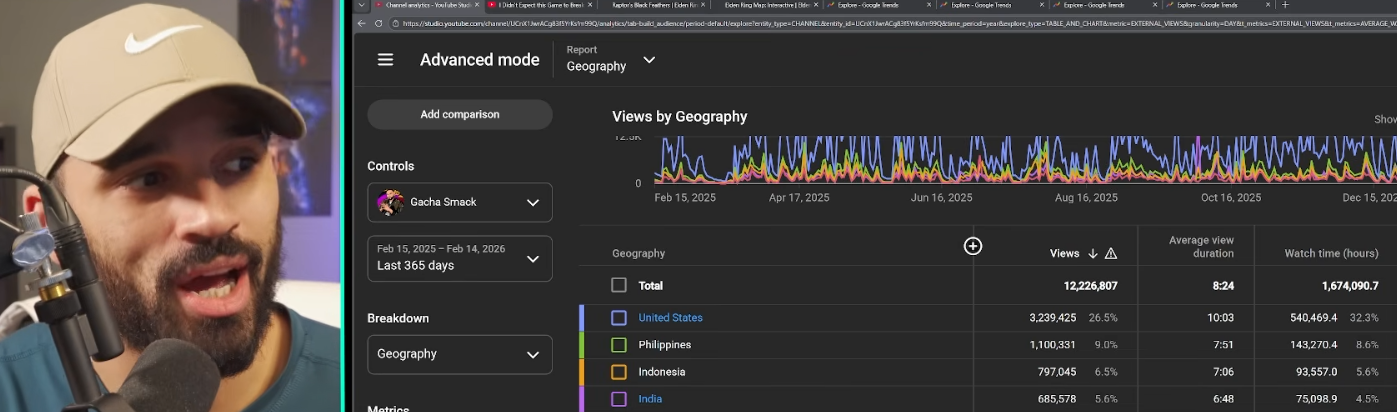Click the Watch time (hours) column header
The image size is (1397, 412).
[x=1331, y=254]
